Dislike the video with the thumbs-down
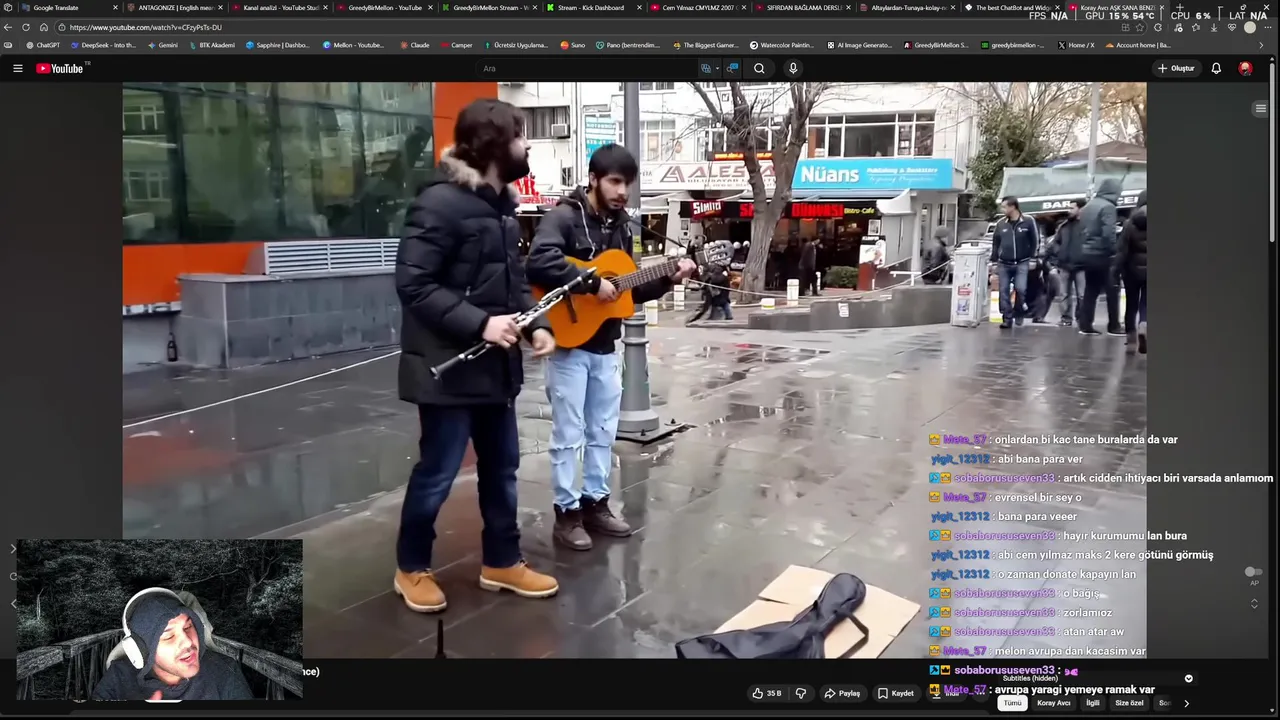Image resolution: width=1280 pixels, height=720 pixels. [x=800, y=693]
